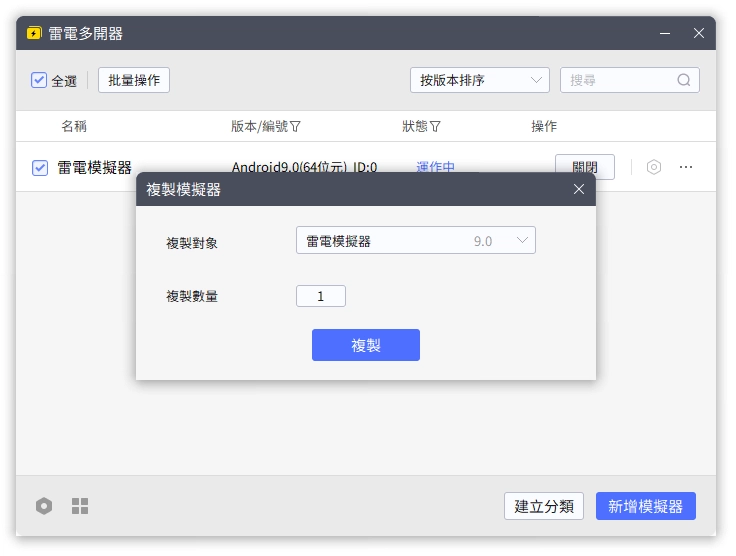Expand the 複製對象 dropdown
The height and width of the screenshot is (556, 736).
(415, 241)
